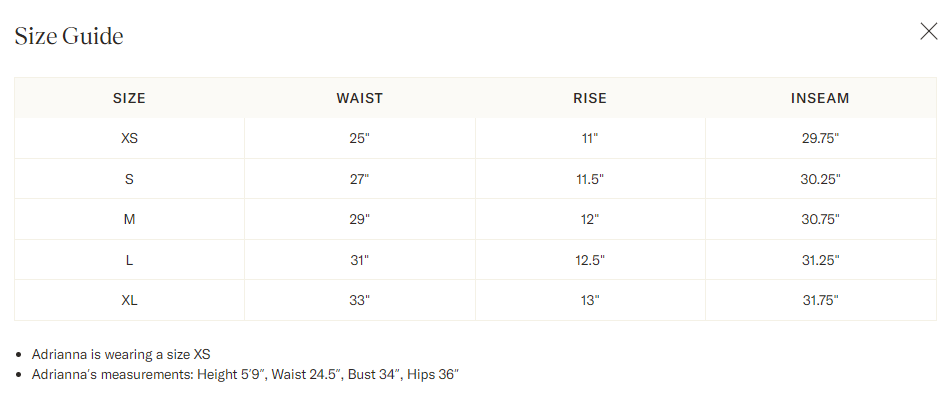Image resolution: width=952 pixels, height=410 pixels.
Task: Click the 25" waist value
Action: (x=359, y=138)
